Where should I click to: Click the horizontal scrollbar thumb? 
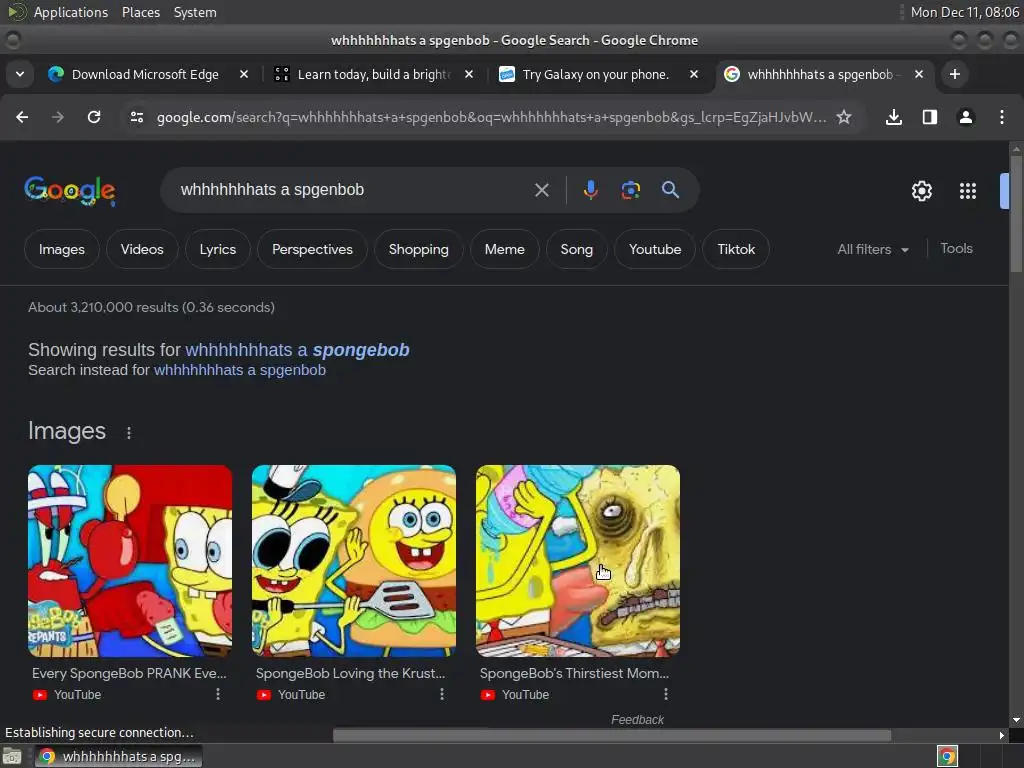[612, 735]
